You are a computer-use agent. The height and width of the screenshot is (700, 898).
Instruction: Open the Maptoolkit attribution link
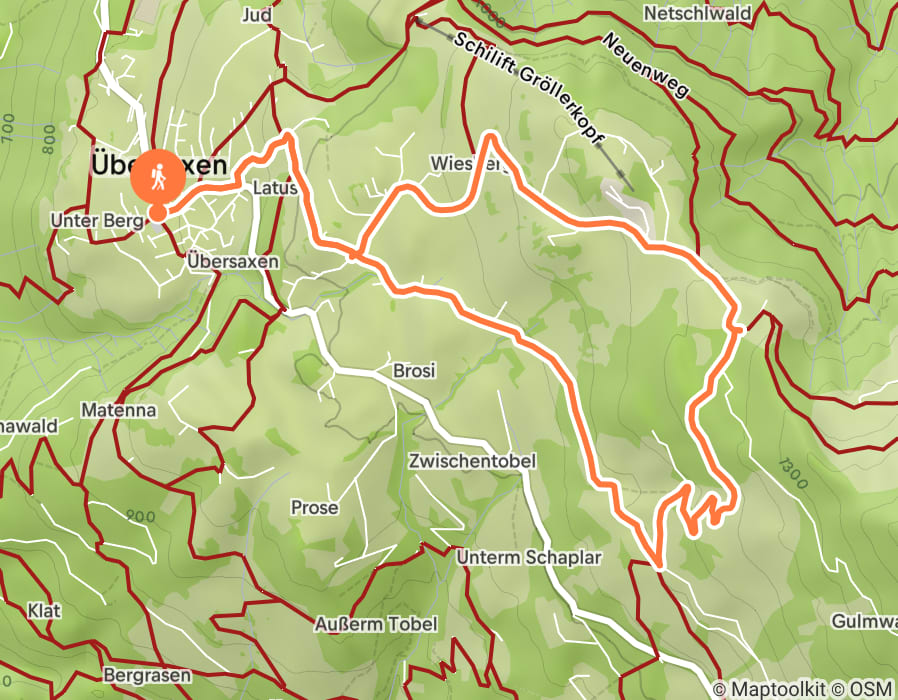click(769, 689)
